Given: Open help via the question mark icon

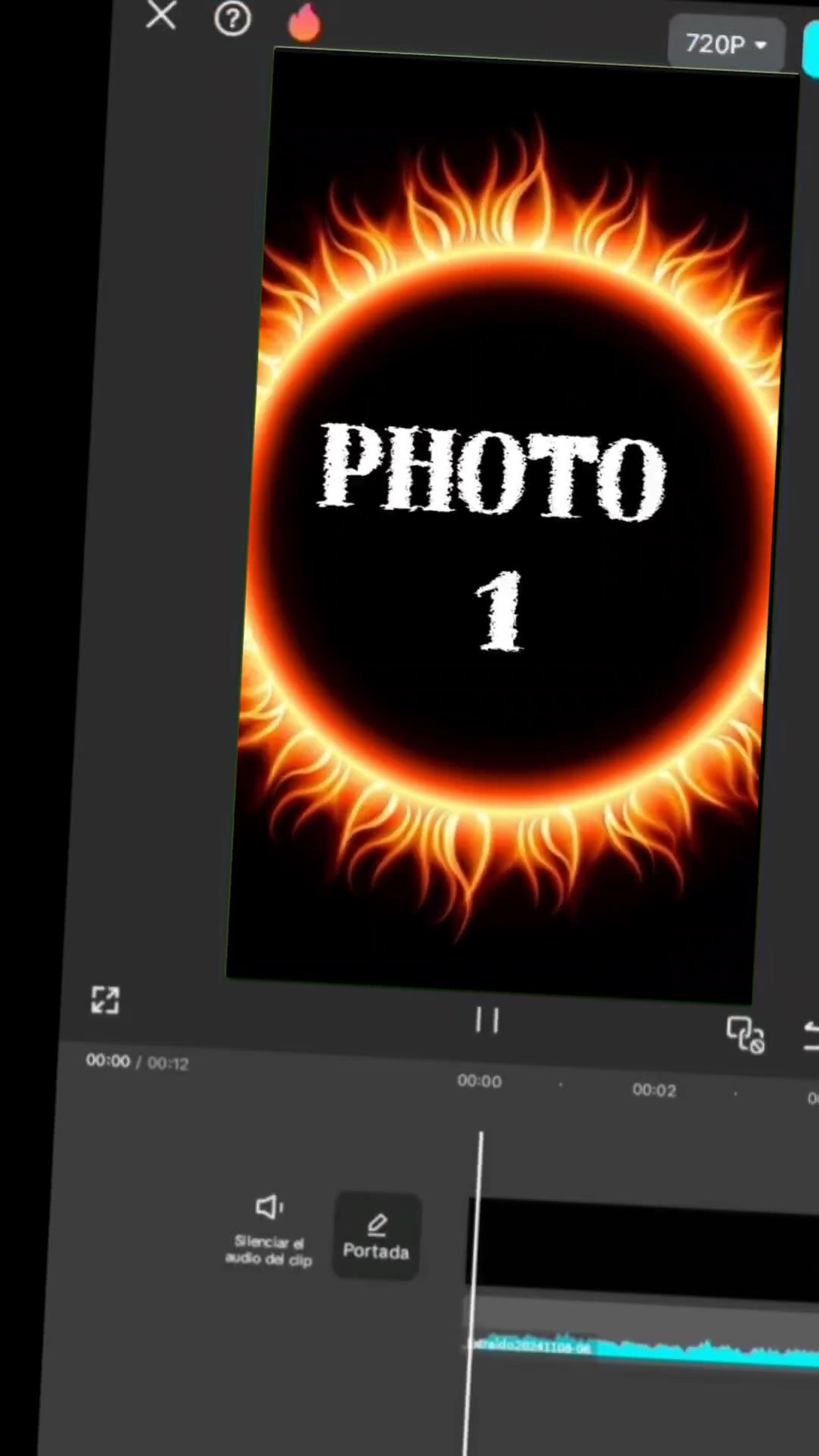Looking at the screenshot, I should [232, 18].
